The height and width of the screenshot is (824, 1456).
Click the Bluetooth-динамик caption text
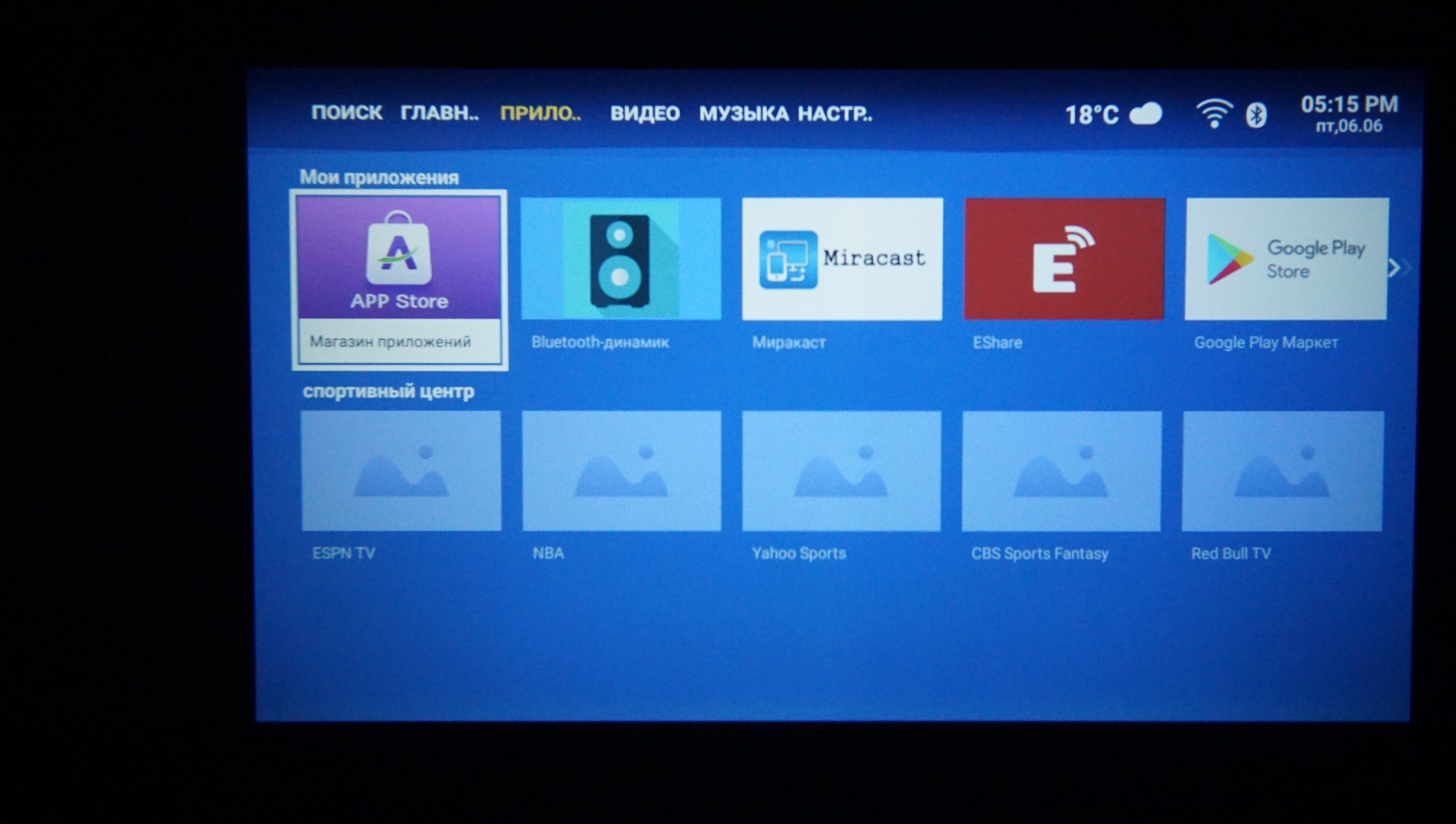coord(600,342)
